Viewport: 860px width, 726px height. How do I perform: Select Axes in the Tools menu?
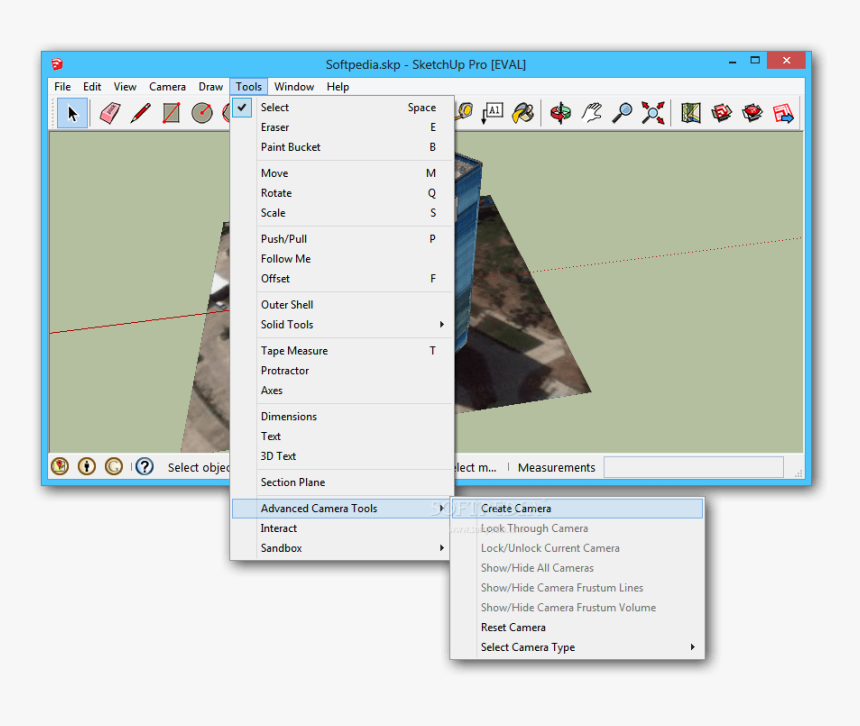tap(342, 390)
